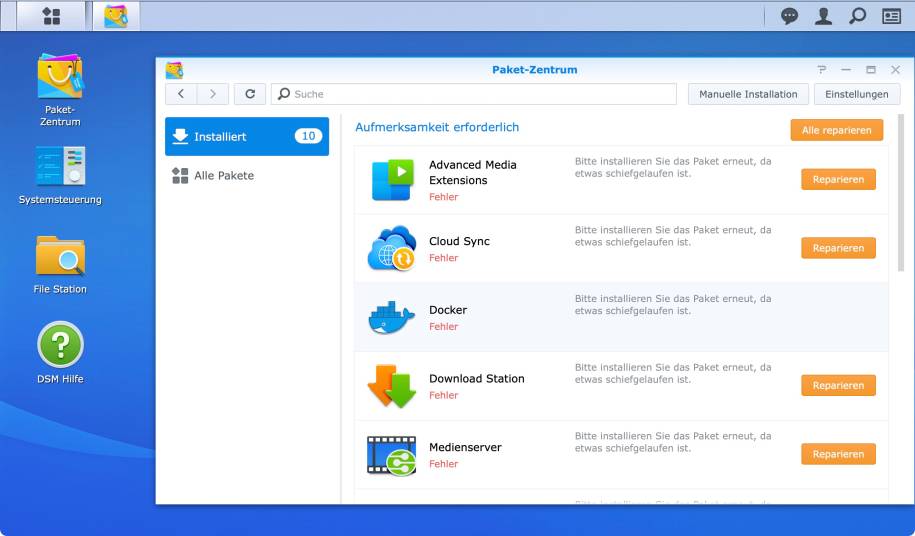915x536 pixels.
Task: Open the Docker whale package icon
Action: pyautogui.click(x=392, y=317)
